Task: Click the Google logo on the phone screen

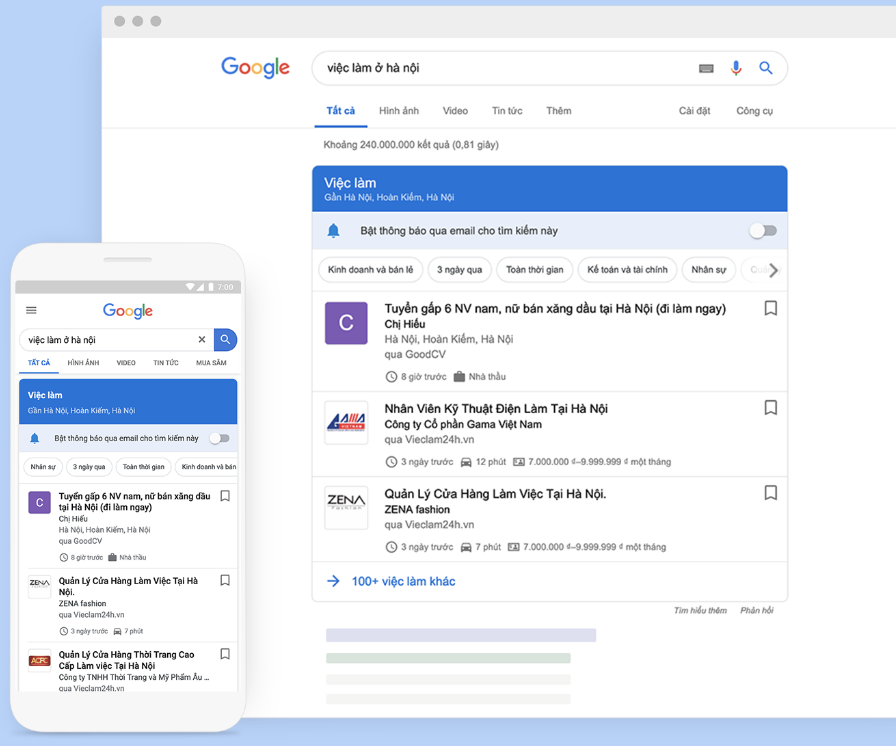Action: coord(127,311)
